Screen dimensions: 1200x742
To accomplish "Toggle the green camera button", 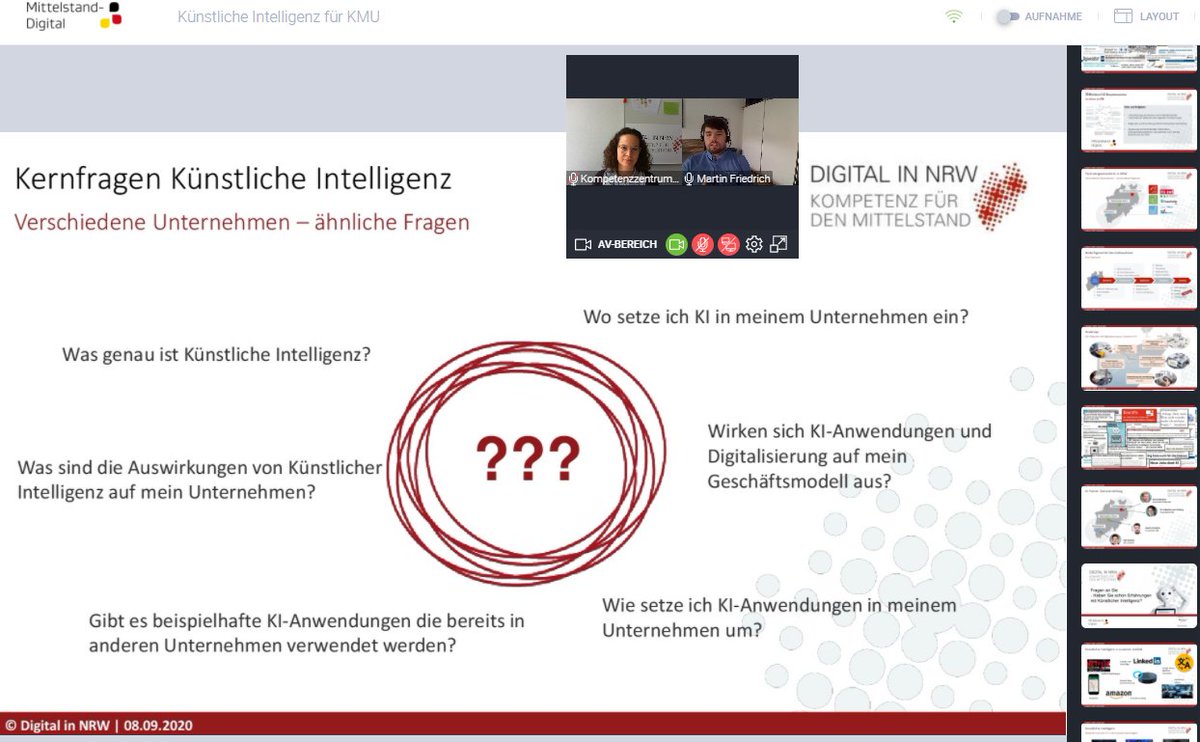I will (x=677, y=244).
